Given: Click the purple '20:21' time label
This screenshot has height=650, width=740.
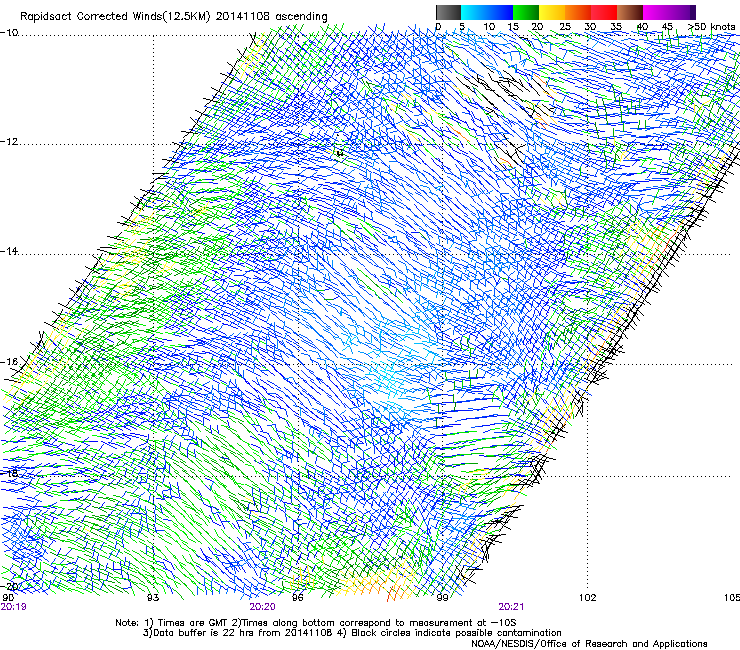Looking at the screenshot, I should tap(511, 607).
